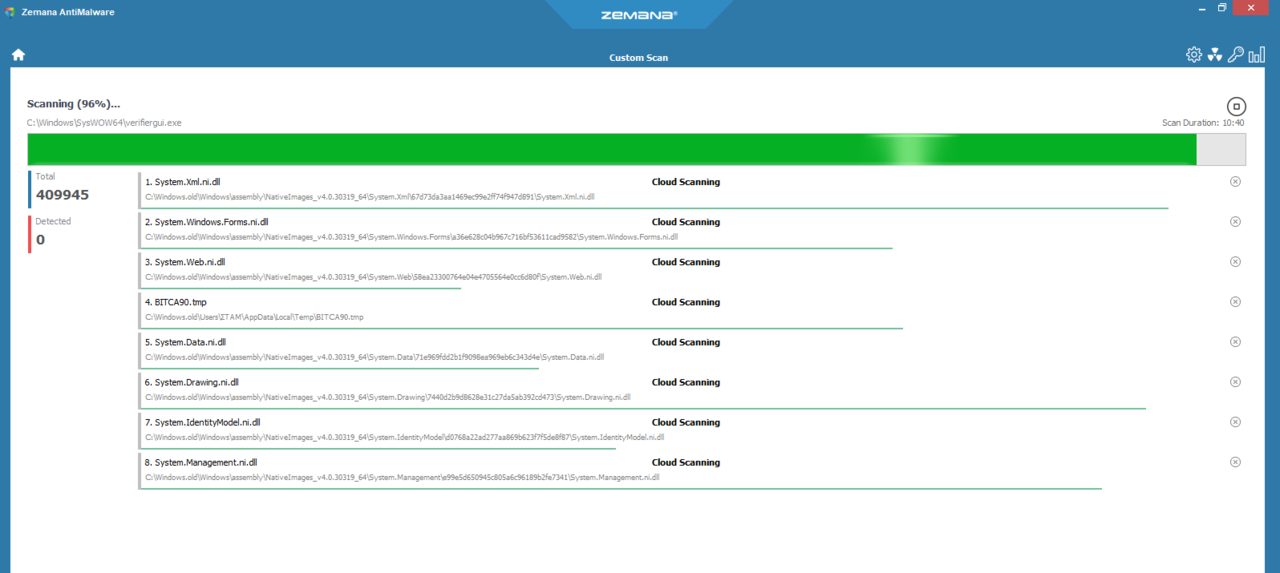
Task: Cancel cloud scanning of System.Management.ni.dll
Action: pyautogui.click(x=1235, y=462)
